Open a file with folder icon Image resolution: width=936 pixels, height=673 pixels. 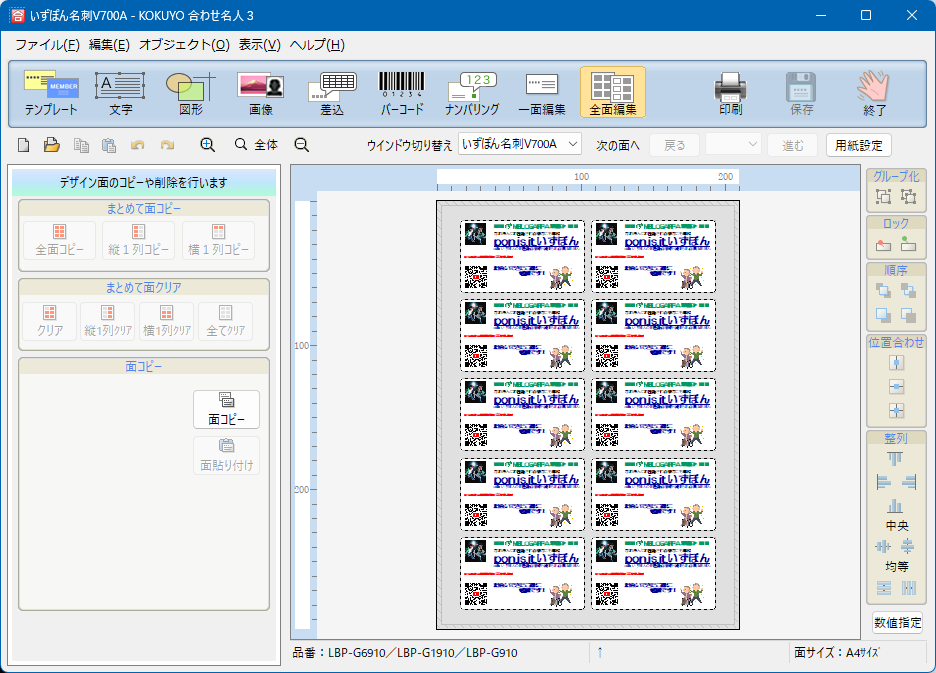coord(52,145)
